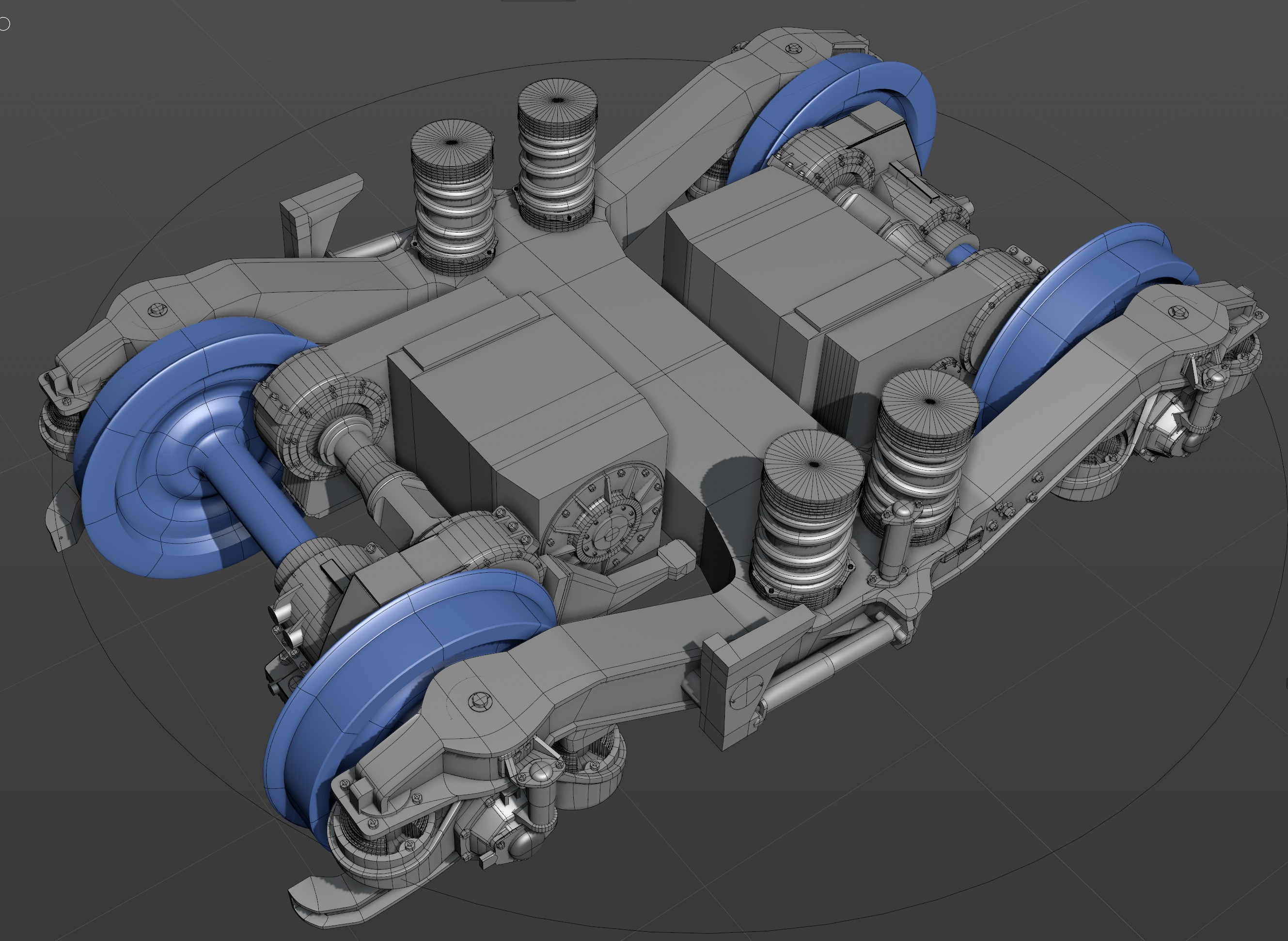
Task: Click the top cap of the rear-left spring stack
Action: tap(452, 142)
